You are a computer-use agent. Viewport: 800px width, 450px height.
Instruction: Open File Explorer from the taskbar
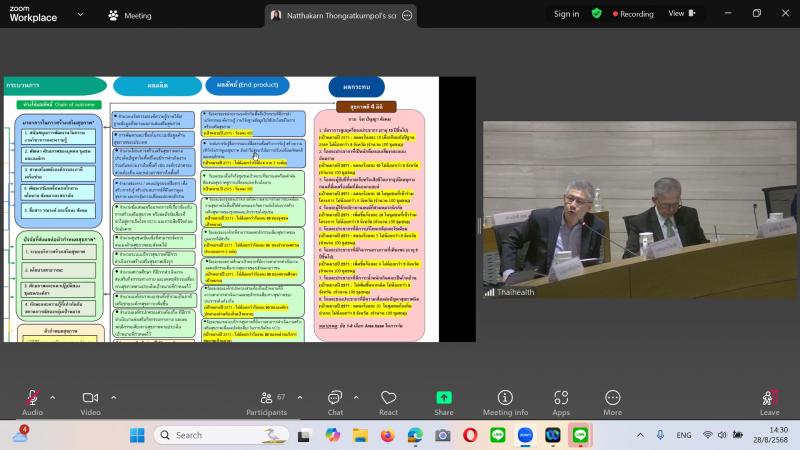[x=360, y=435]
